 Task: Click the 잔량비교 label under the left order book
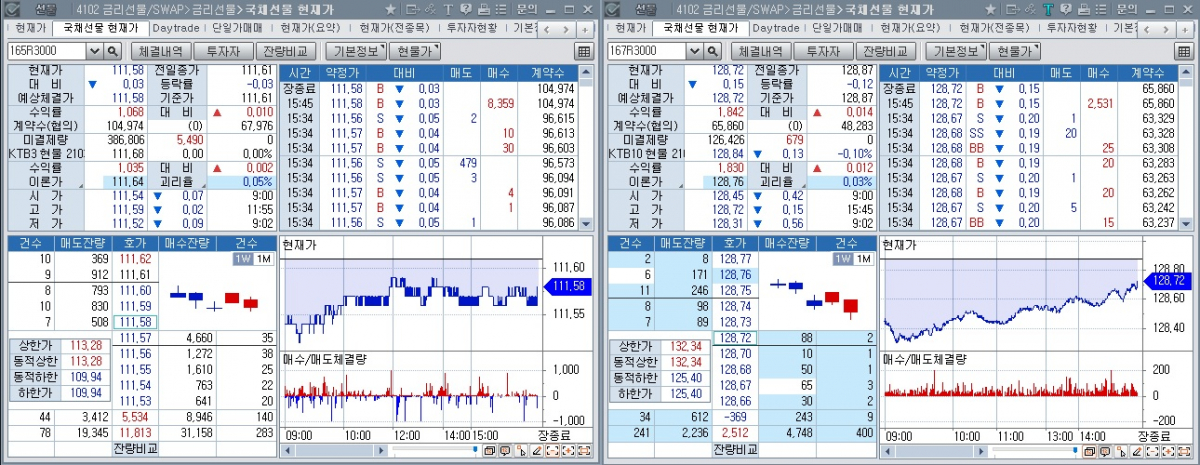click(x=133, y=450)
